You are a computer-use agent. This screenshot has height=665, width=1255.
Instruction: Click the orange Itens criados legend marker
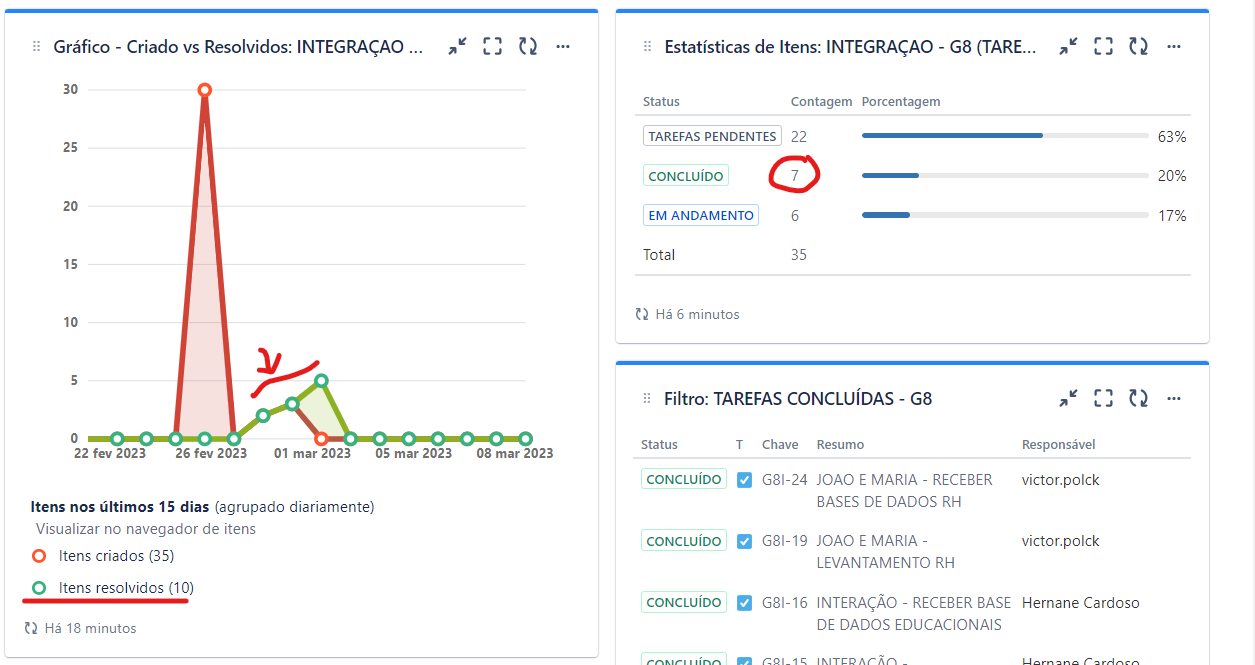point(39,556)
